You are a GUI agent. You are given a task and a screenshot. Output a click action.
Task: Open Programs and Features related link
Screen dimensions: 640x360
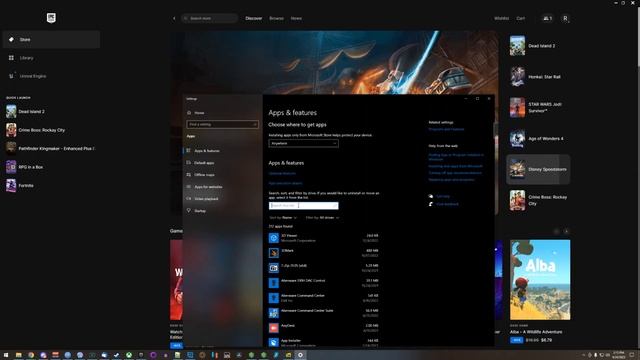(446, 129)
